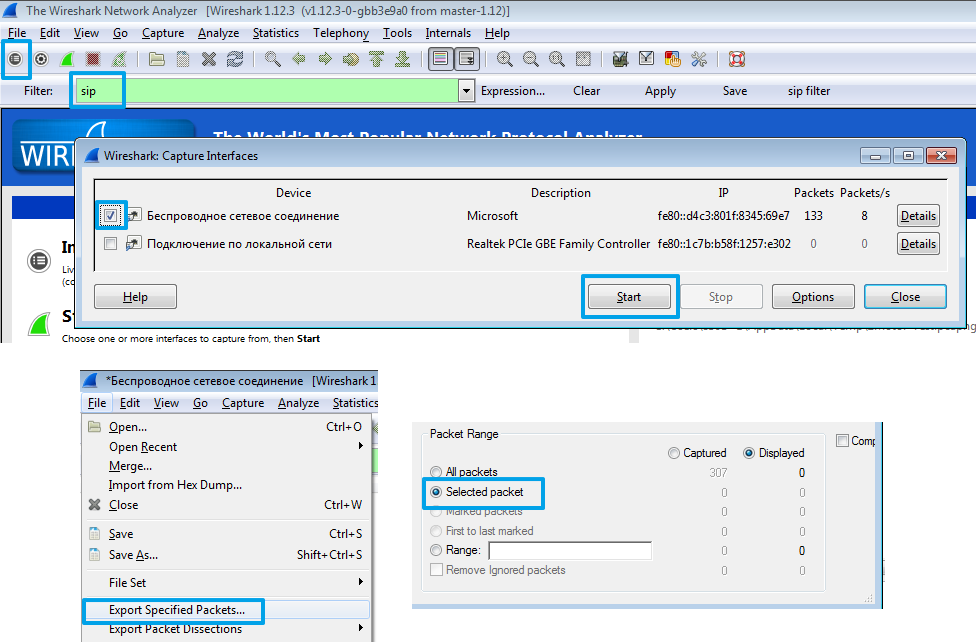Open the Telephony menu in main window
This screenshot has height=642, width=976.
(x=340, y=33)
